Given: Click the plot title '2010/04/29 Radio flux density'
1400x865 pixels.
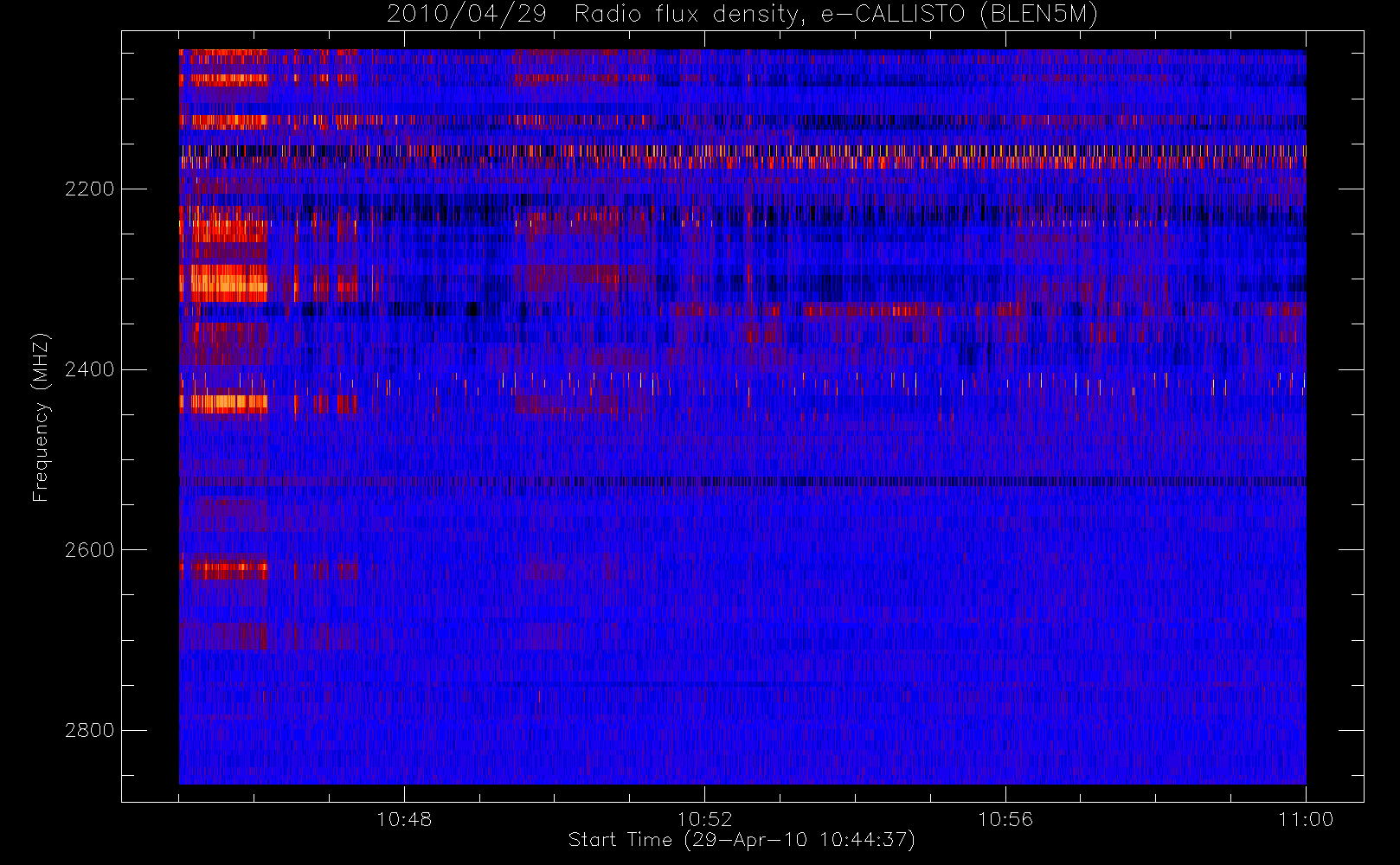Looking at the screenshot, I should pyautogui.click(x=742, y=15).
